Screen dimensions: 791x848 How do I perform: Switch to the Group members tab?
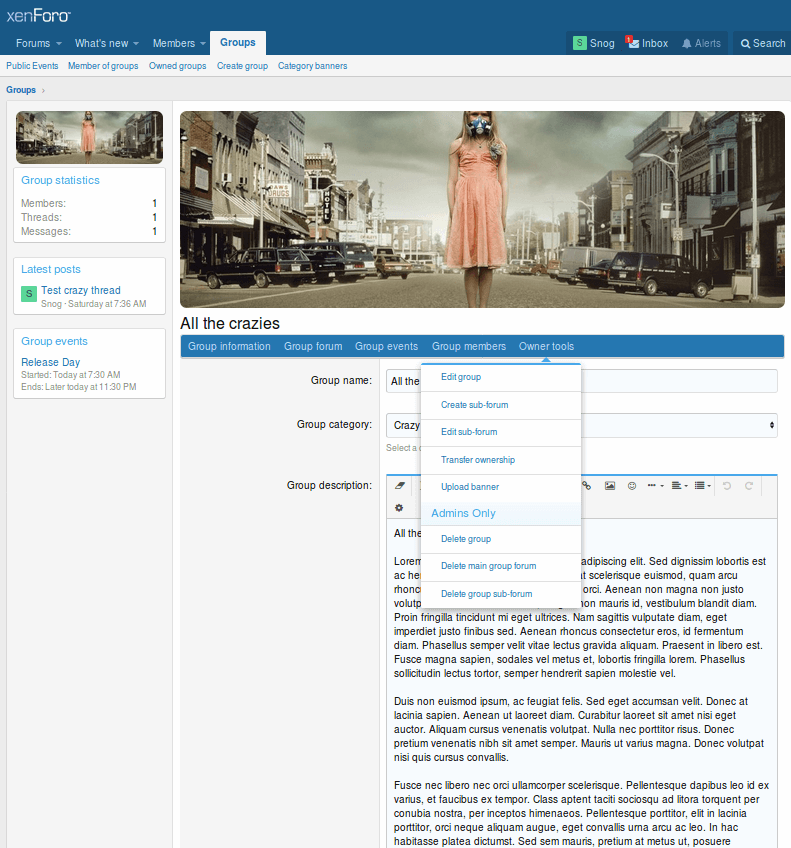tap(468, 346)
